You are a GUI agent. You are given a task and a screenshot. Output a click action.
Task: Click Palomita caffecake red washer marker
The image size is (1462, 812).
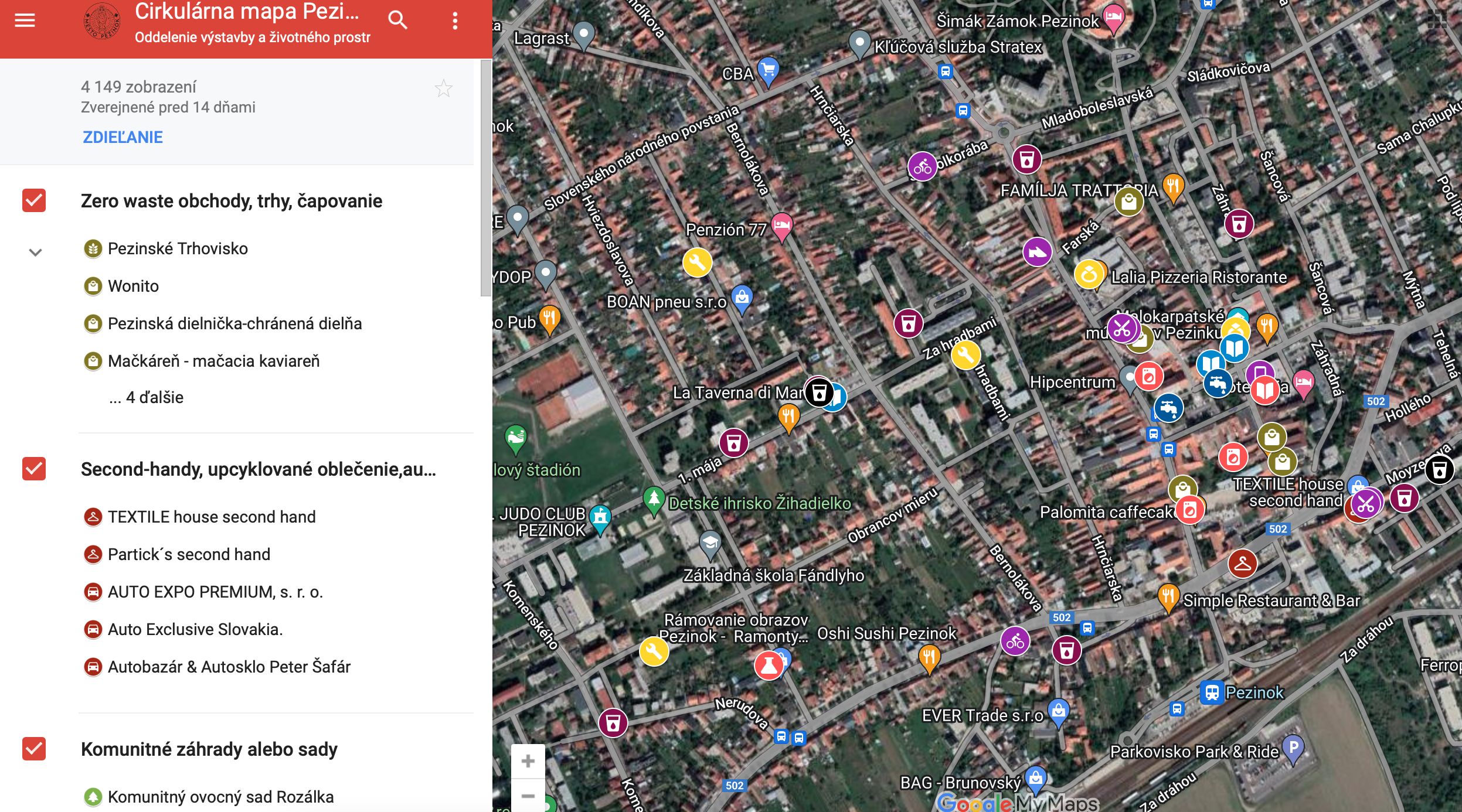coord(1189,510)
